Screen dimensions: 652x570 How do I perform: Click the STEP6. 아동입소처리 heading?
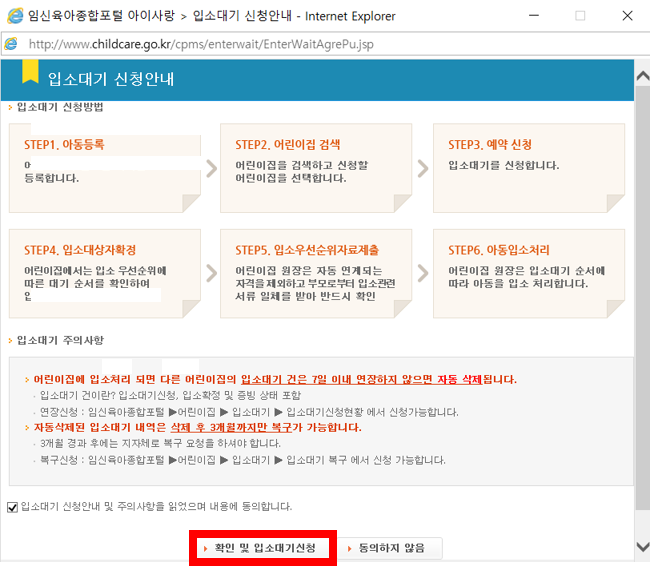click(x=499, y=250)
